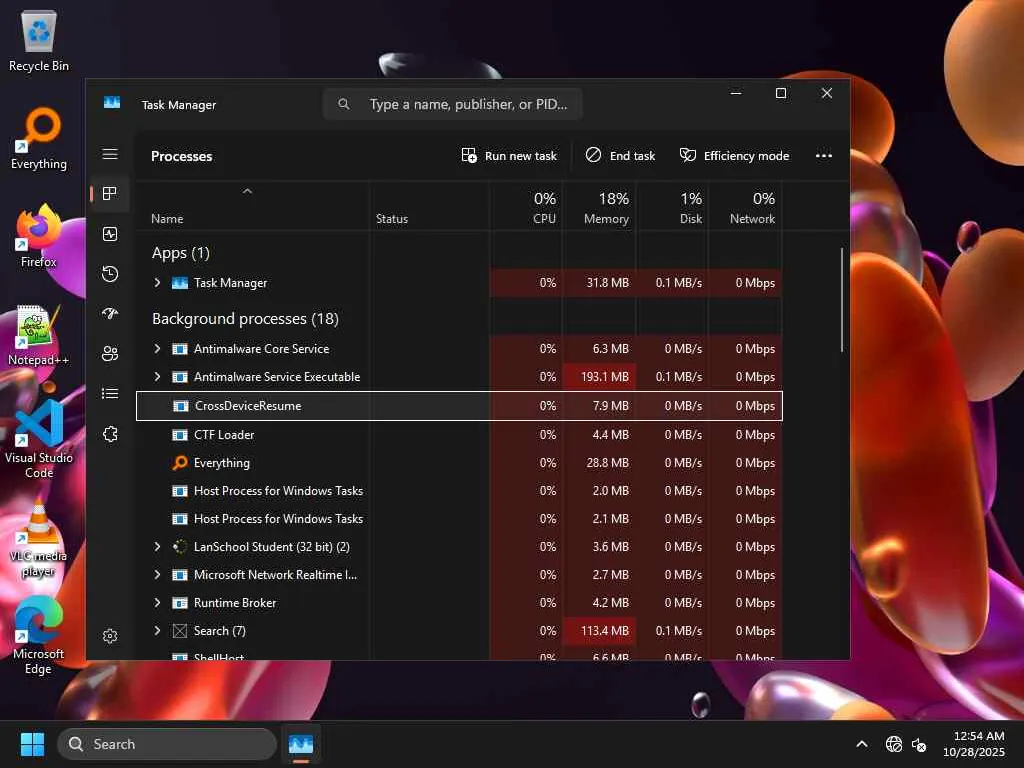Click the End task button
The height and width of the screenshot is (768, 1024).
pyautogui.click(x=620, y=155)
